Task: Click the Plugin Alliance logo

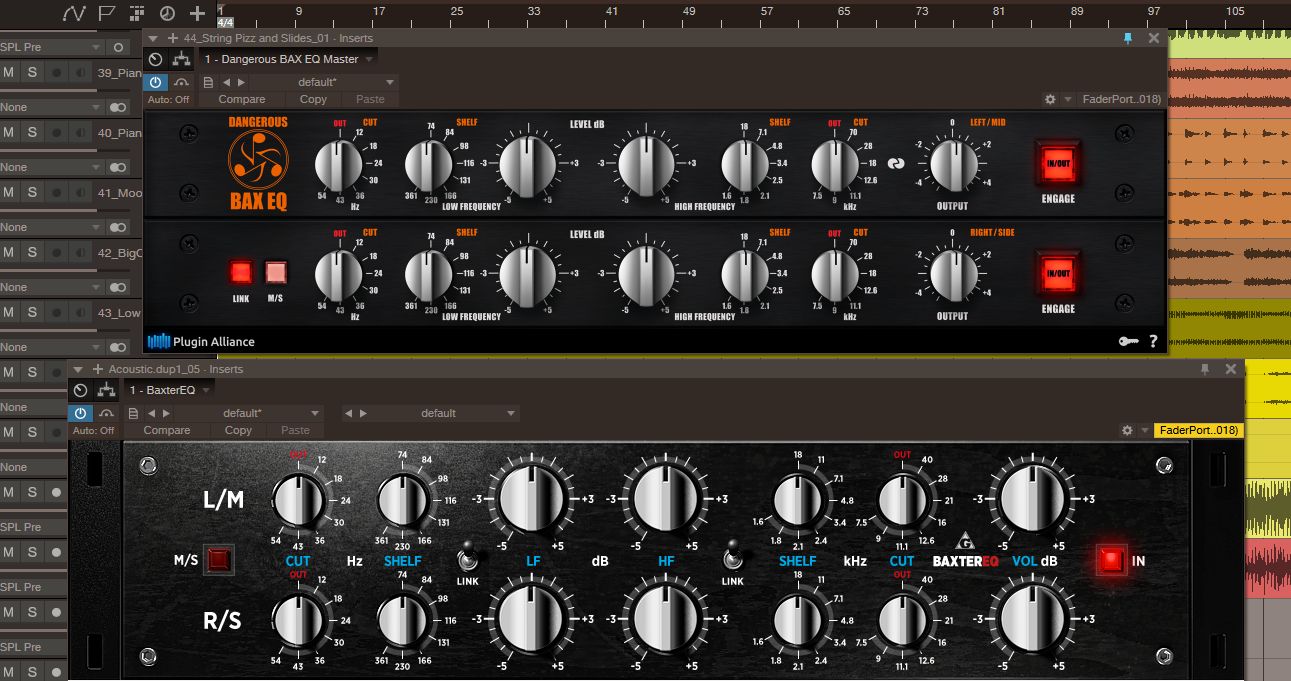Action: coord(201,341)
